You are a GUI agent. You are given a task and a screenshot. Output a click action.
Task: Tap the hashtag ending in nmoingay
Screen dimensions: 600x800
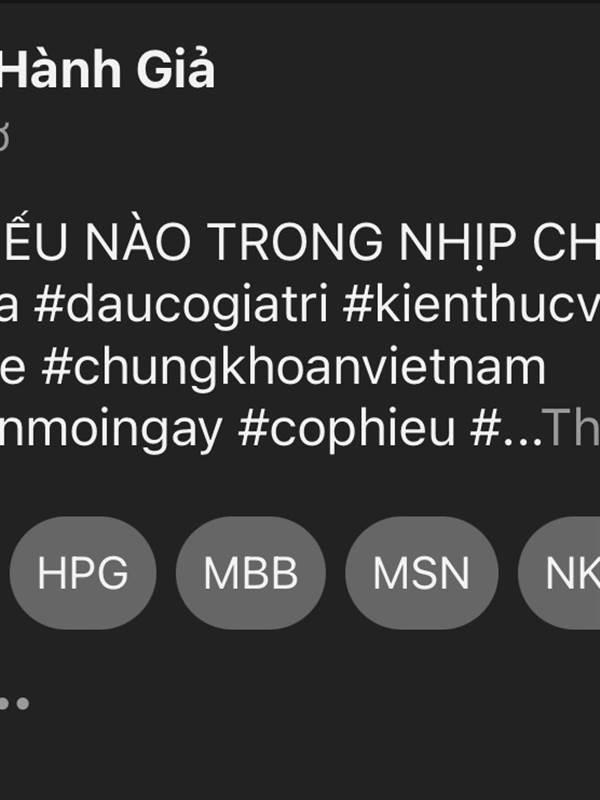[x=111, y=431]
